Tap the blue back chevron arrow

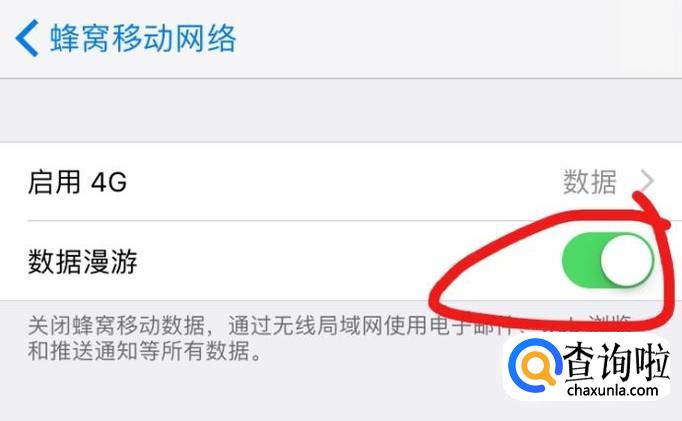(x=27, y=38)
